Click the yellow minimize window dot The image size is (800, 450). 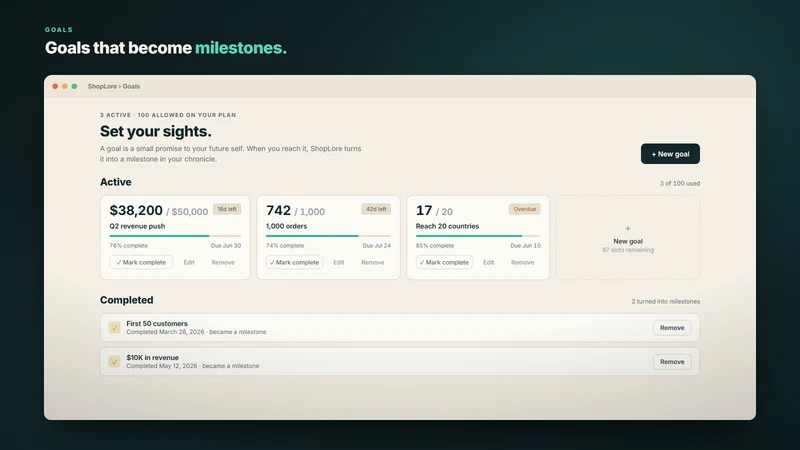click(65, 86)
